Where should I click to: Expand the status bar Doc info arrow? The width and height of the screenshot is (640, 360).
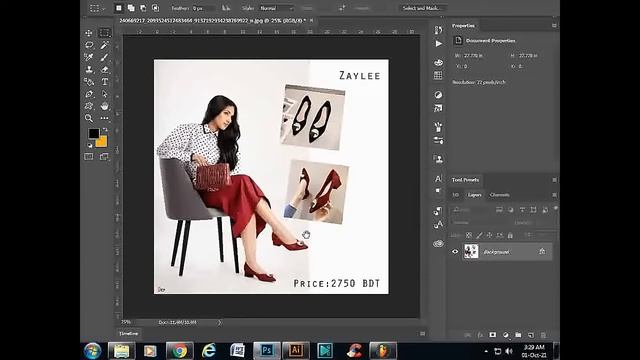point(220,322)
